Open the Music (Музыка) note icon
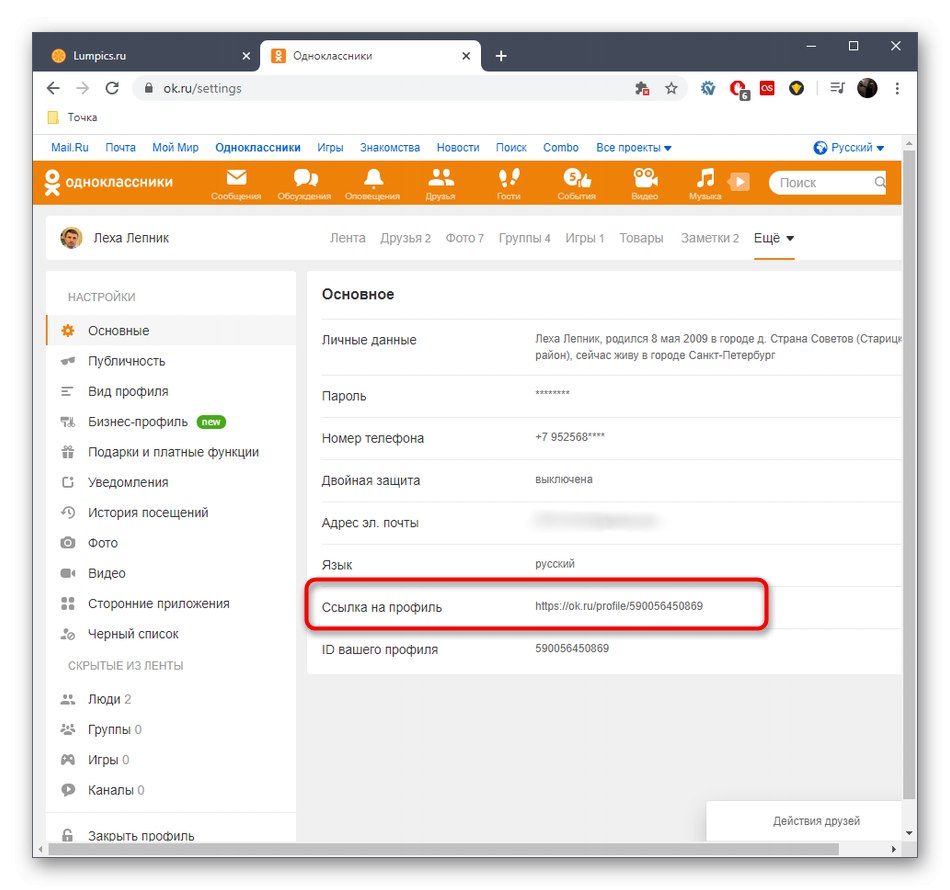The height and width of the screenshot is (890, 950). click(705, 178)
